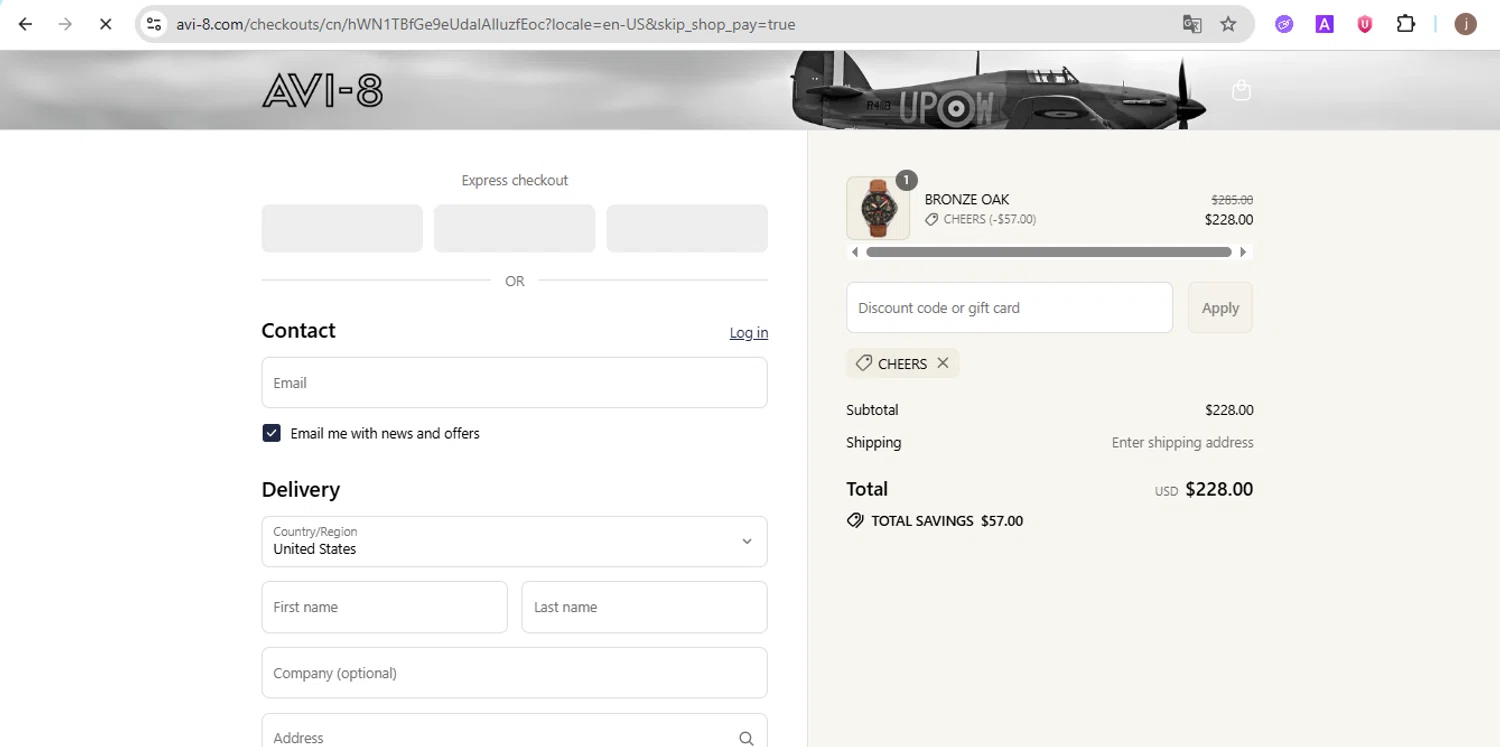
Task: Uncheck 'Email me with news and offers'
Action: pos(271,433)
